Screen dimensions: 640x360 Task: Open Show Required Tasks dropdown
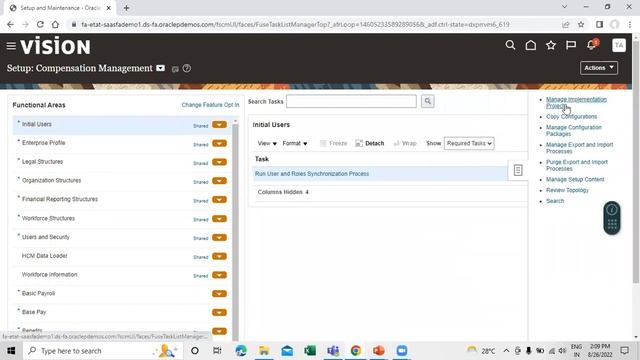pos(469,143)
